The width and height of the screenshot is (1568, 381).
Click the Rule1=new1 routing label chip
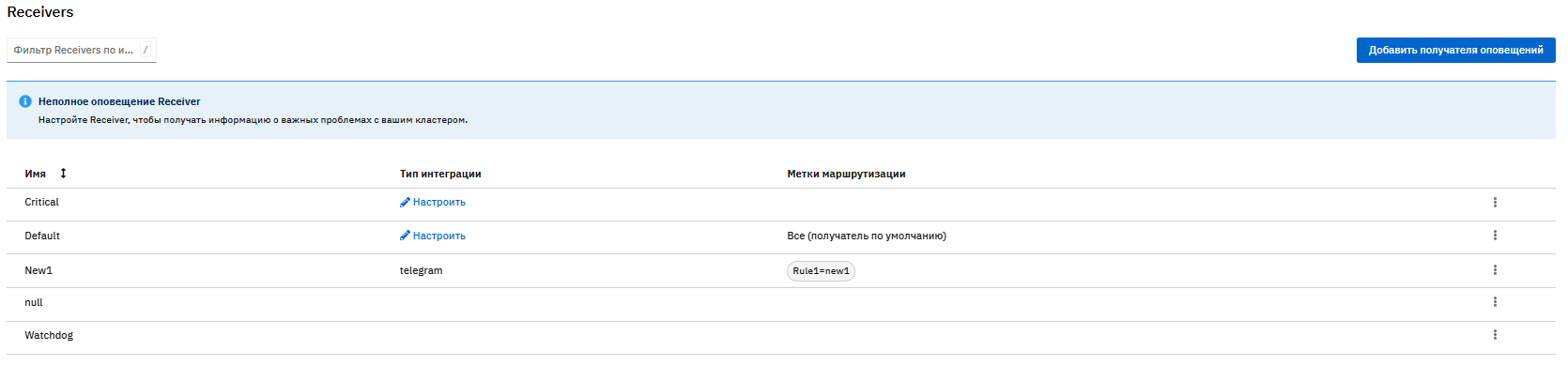(x=821, y=271)
